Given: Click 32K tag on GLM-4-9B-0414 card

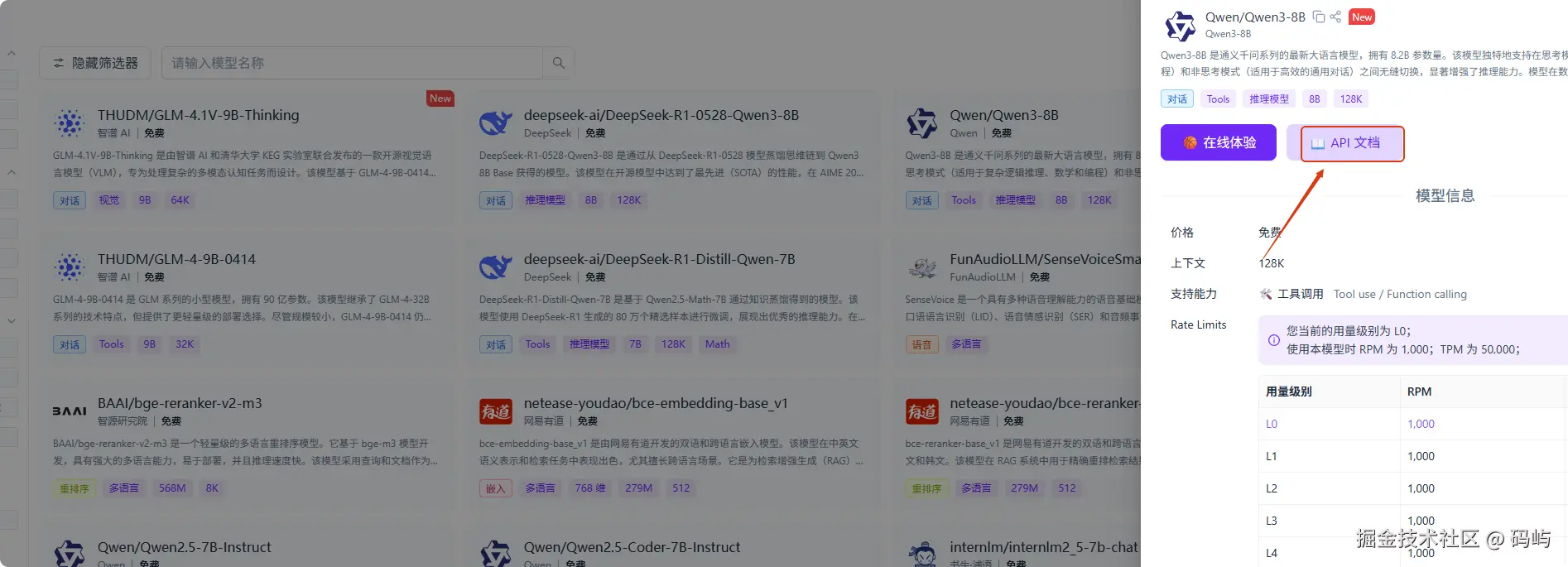Looking at the screenshot, I should coord(185,344).
